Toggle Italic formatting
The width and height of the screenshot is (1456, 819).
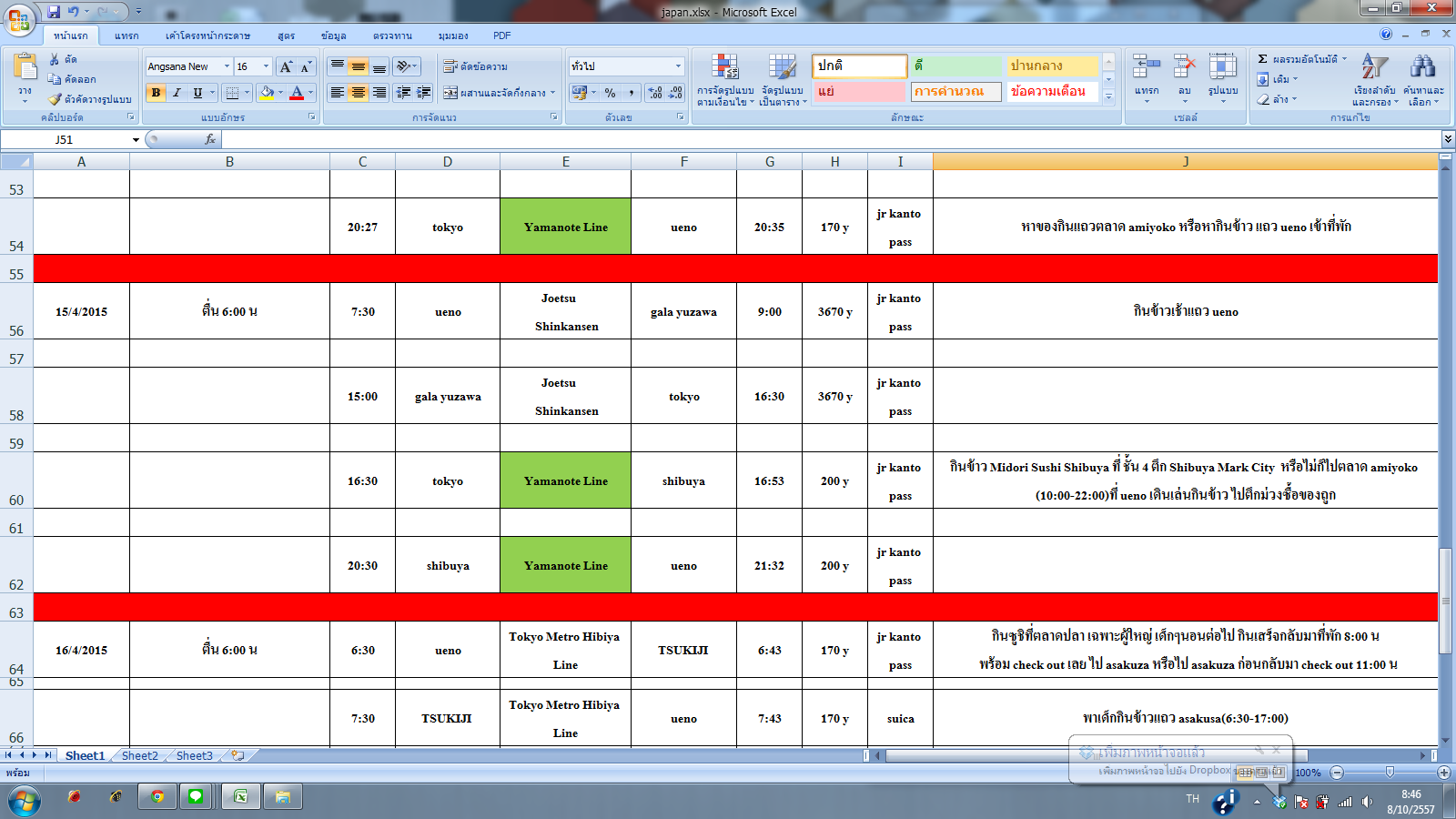coord(177,93)
